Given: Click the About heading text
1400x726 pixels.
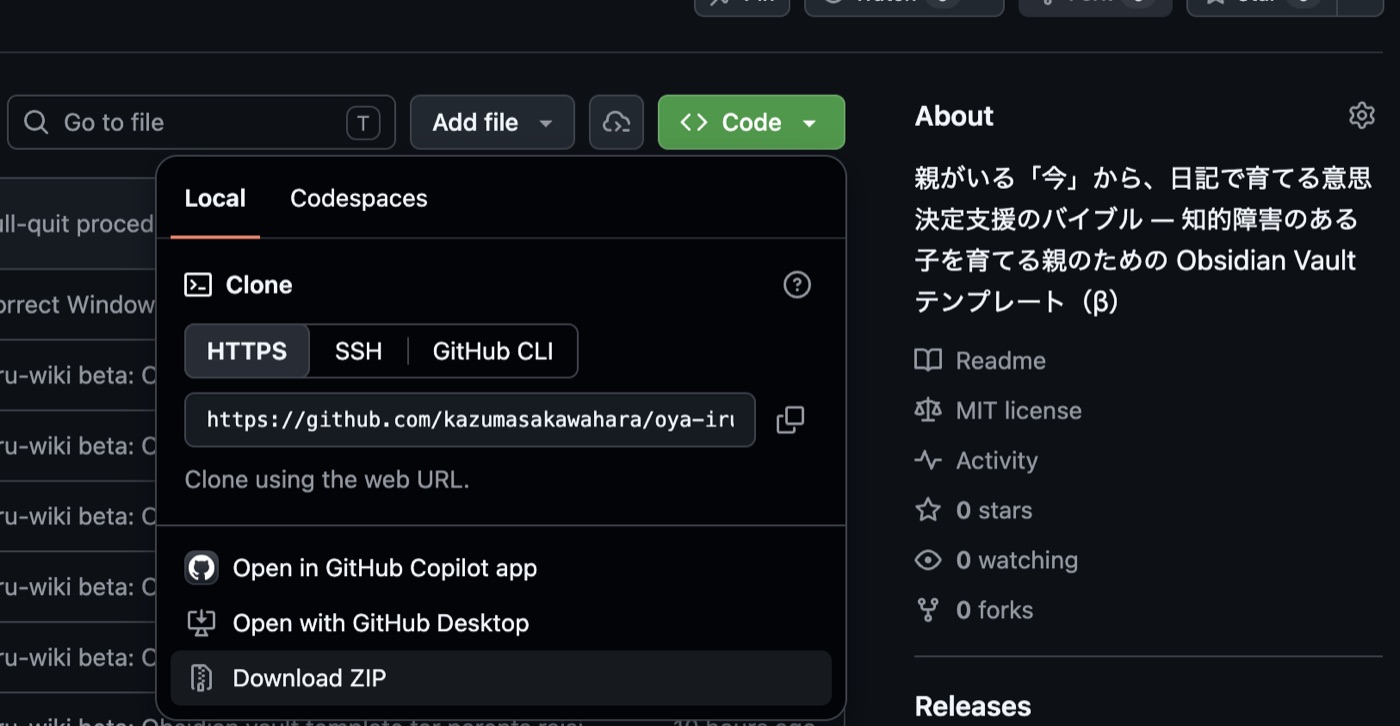Looking at the screenshot, I should (954, 116).
